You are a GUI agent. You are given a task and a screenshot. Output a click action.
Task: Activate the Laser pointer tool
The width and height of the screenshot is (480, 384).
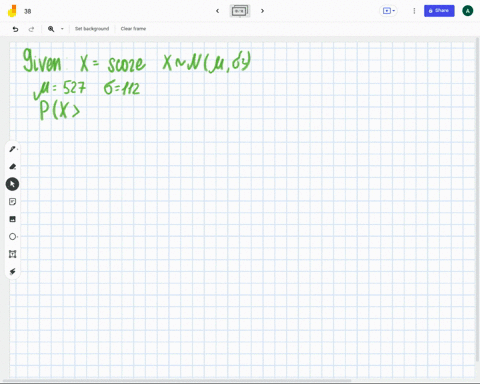(x=13, y=271)
